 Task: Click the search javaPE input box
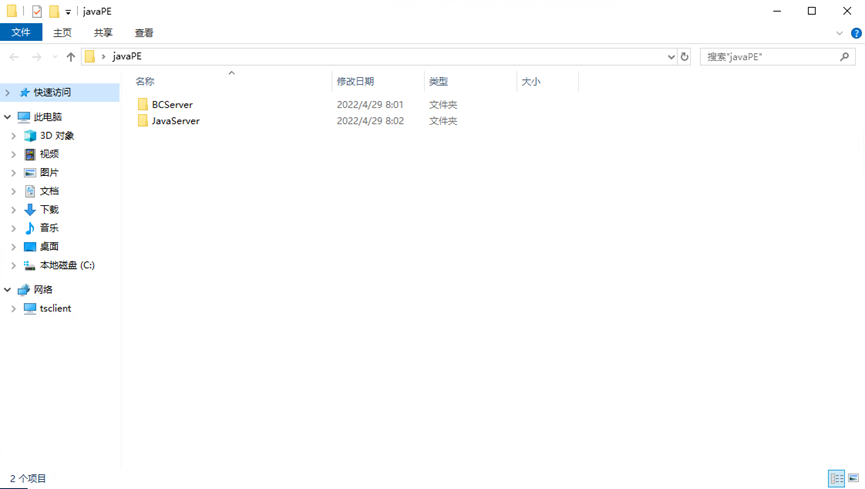point(770,57)
